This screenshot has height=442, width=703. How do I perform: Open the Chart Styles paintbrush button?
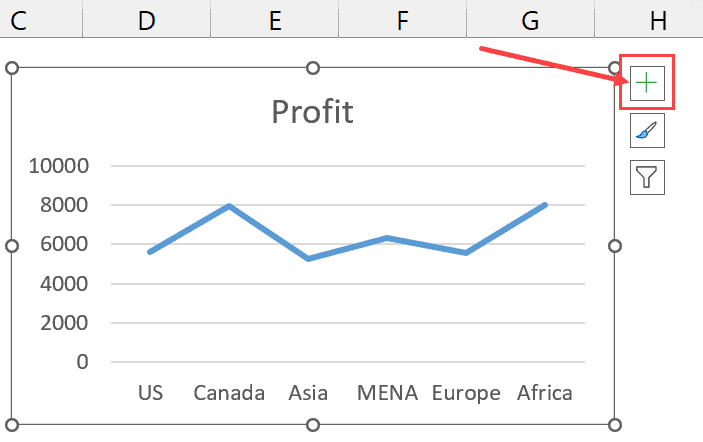647,130
